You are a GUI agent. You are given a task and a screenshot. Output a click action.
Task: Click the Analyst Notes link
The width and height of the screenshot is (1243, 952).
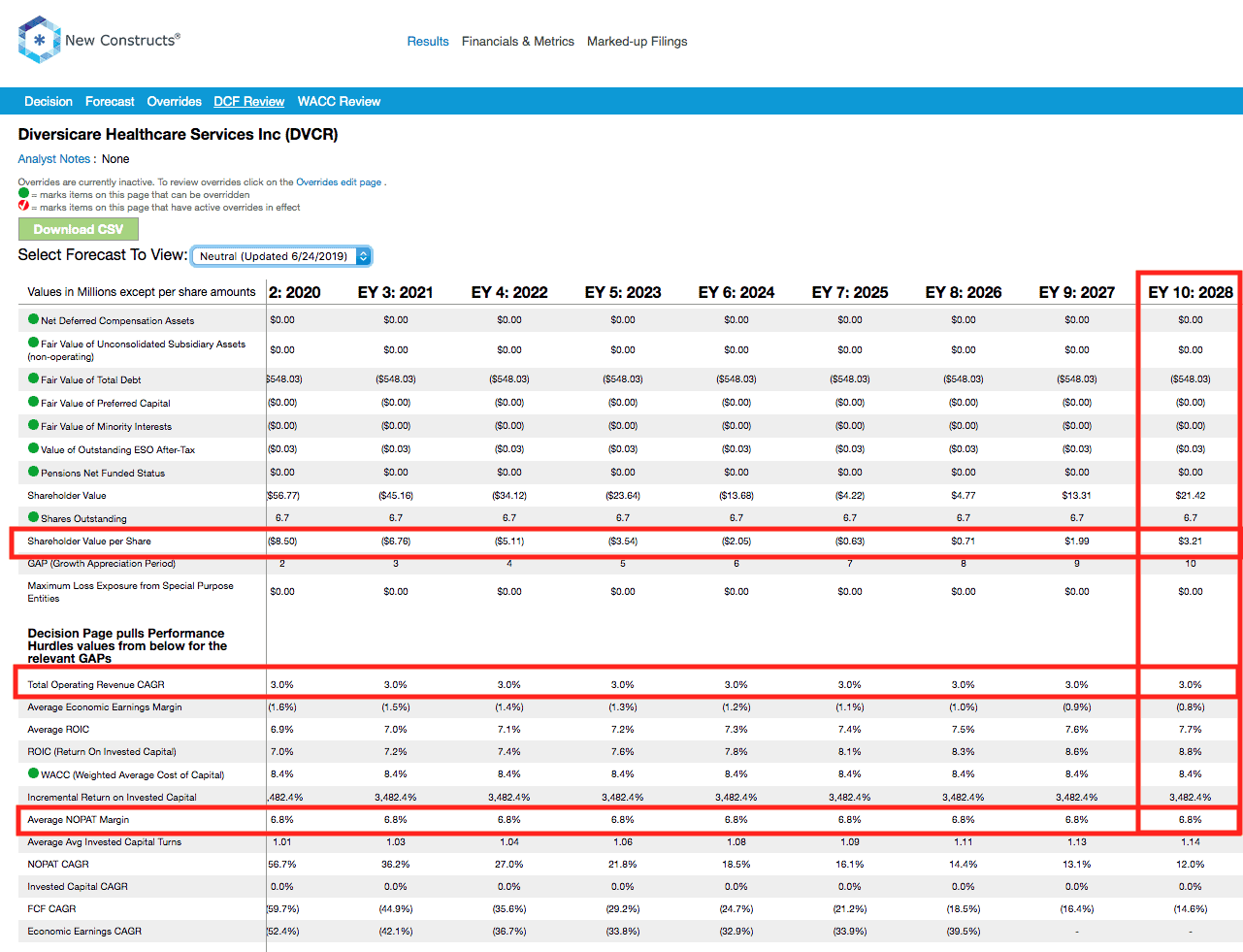click(x=54, y=159)
